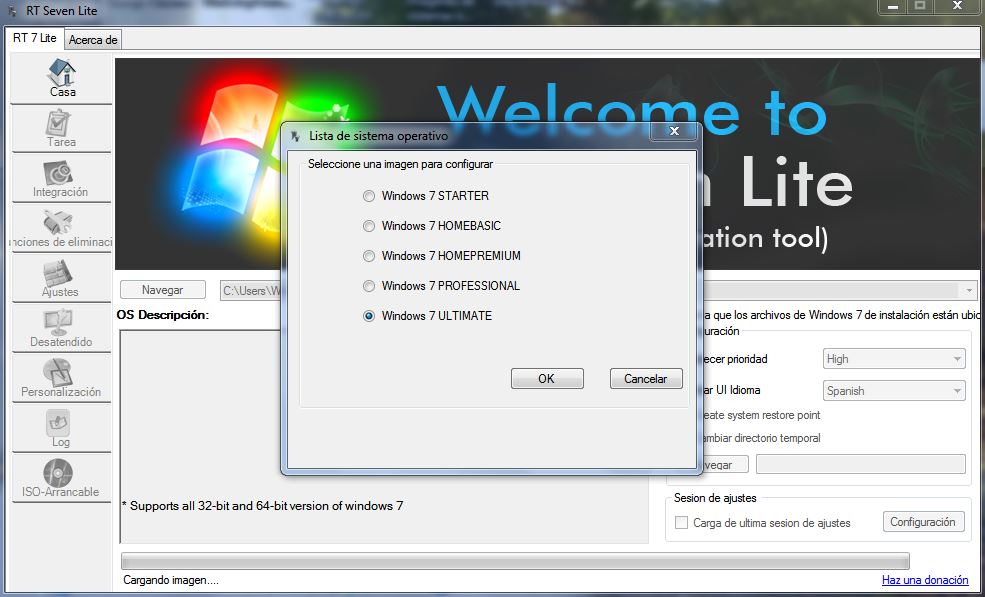Click the RT Seven Lite title bar icon
985x597 pixels.
click(11, 11)
